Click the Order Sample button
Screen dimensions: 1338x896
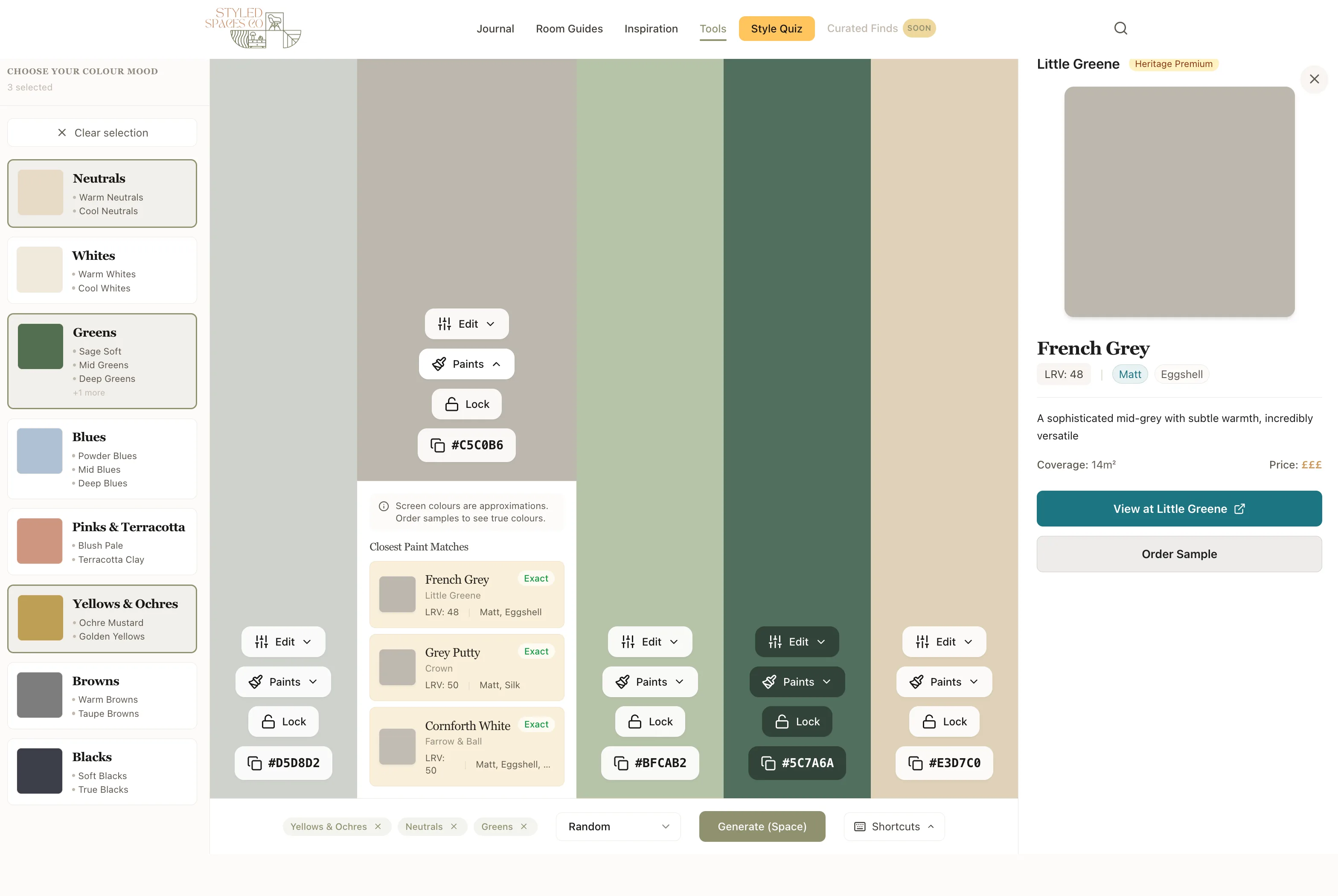[1179, 554]
